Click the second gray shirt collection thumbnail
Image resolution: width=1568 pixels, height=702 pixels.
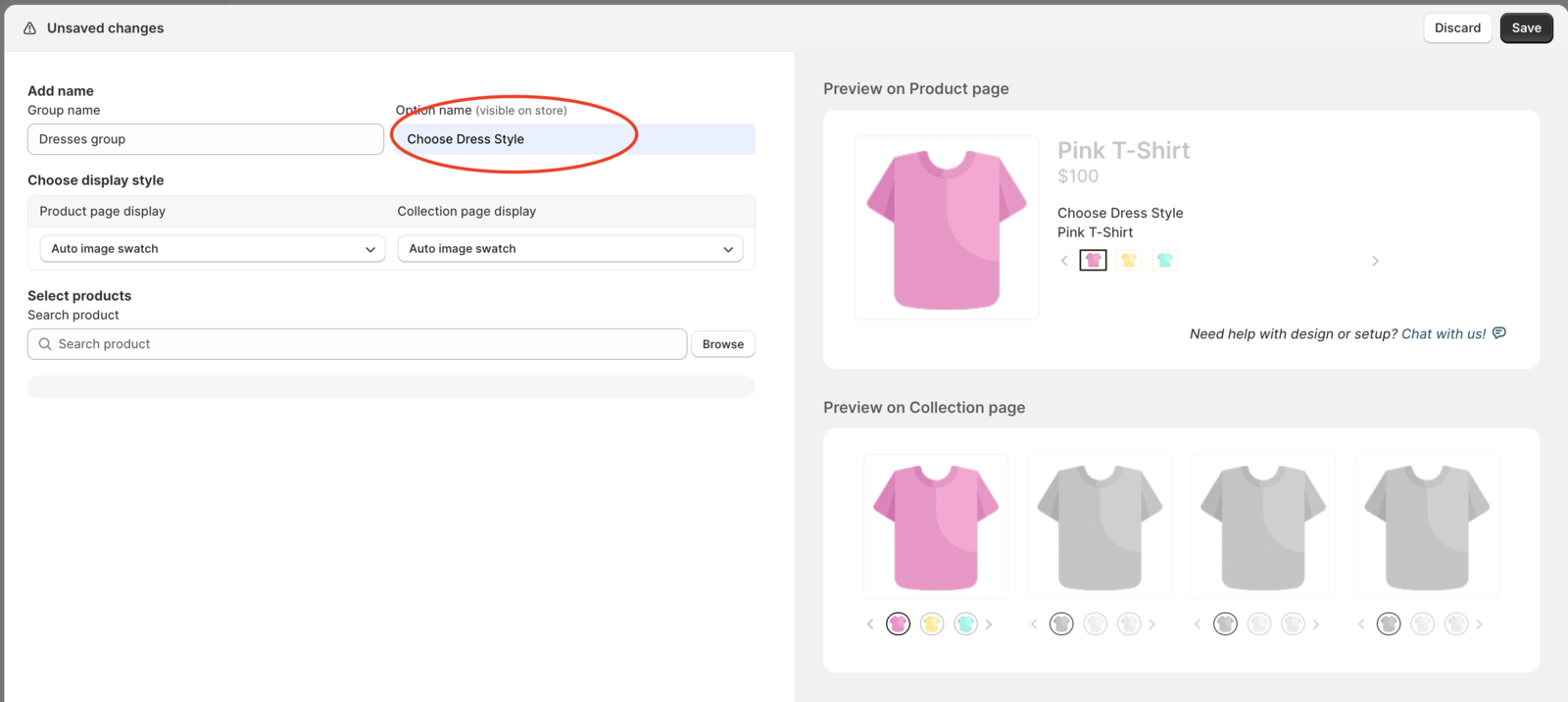pos(1100,526)
